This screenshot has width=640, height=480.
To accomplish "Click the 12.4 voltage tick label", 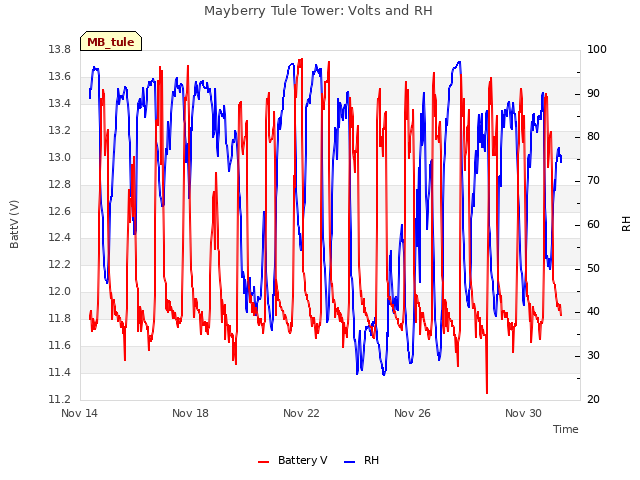I will coord(60,238).
